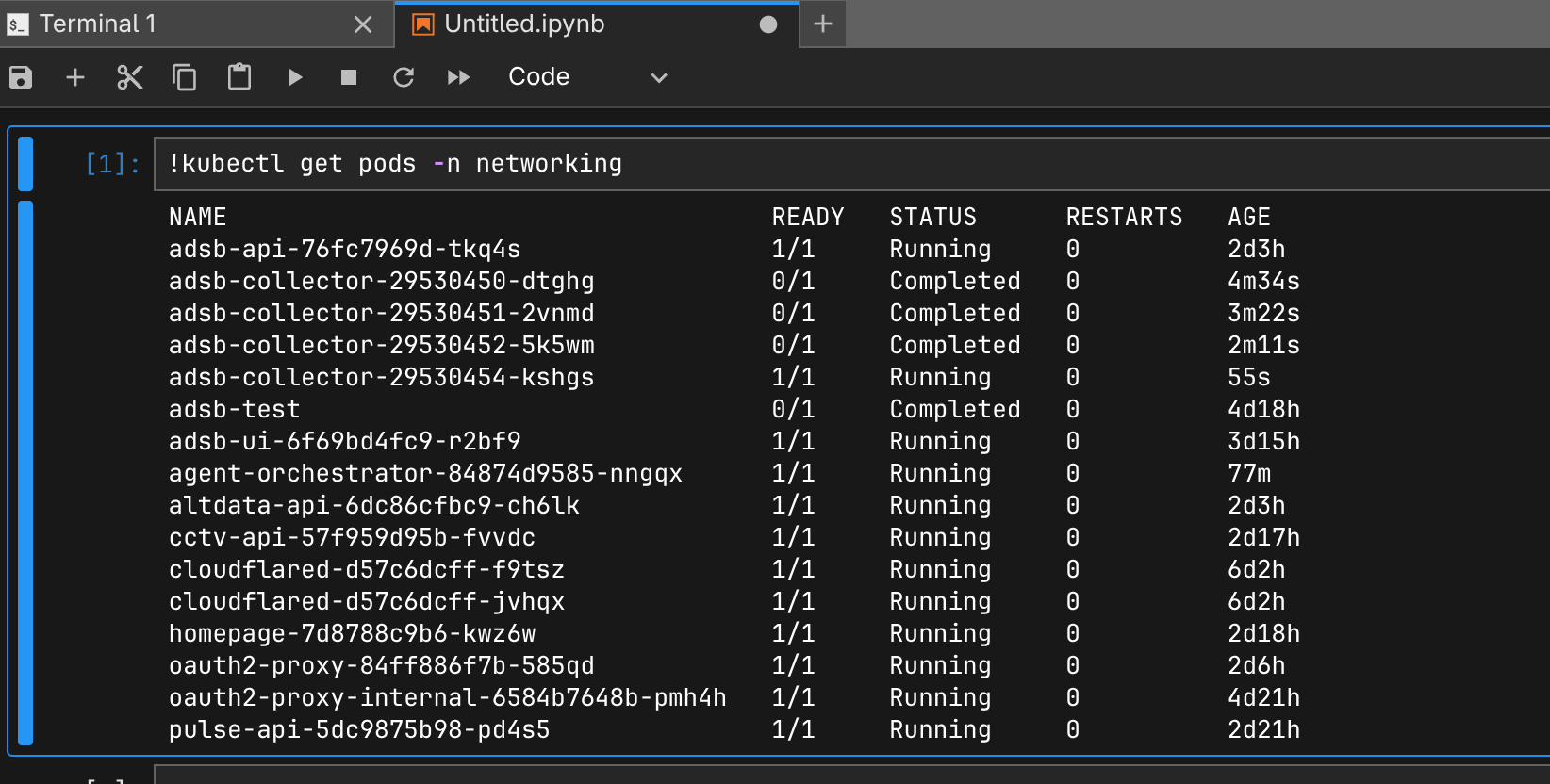Click the adsb-test pod row in output
Screen dimensions: 1550x784
point(235,410)
